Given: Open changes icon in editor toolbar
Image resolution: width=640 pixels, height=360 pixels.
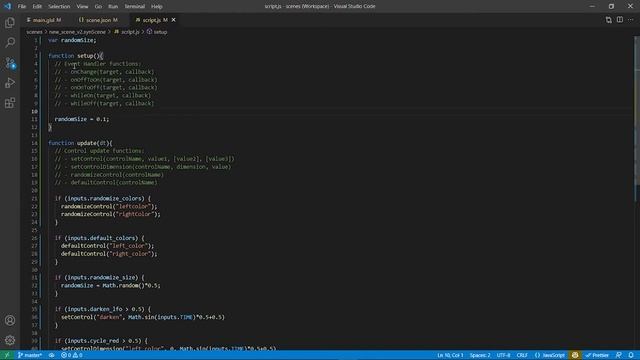Looking at the screenshot, I should [x=609, y=20].
